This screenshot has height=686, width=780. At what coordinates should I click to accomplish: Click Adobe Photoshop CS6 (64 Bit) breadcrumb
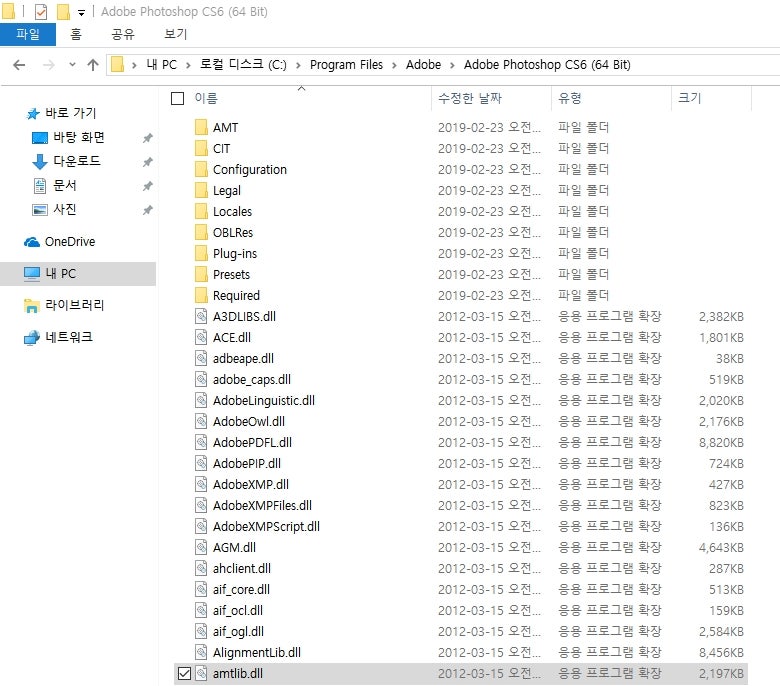pos(547,65)
